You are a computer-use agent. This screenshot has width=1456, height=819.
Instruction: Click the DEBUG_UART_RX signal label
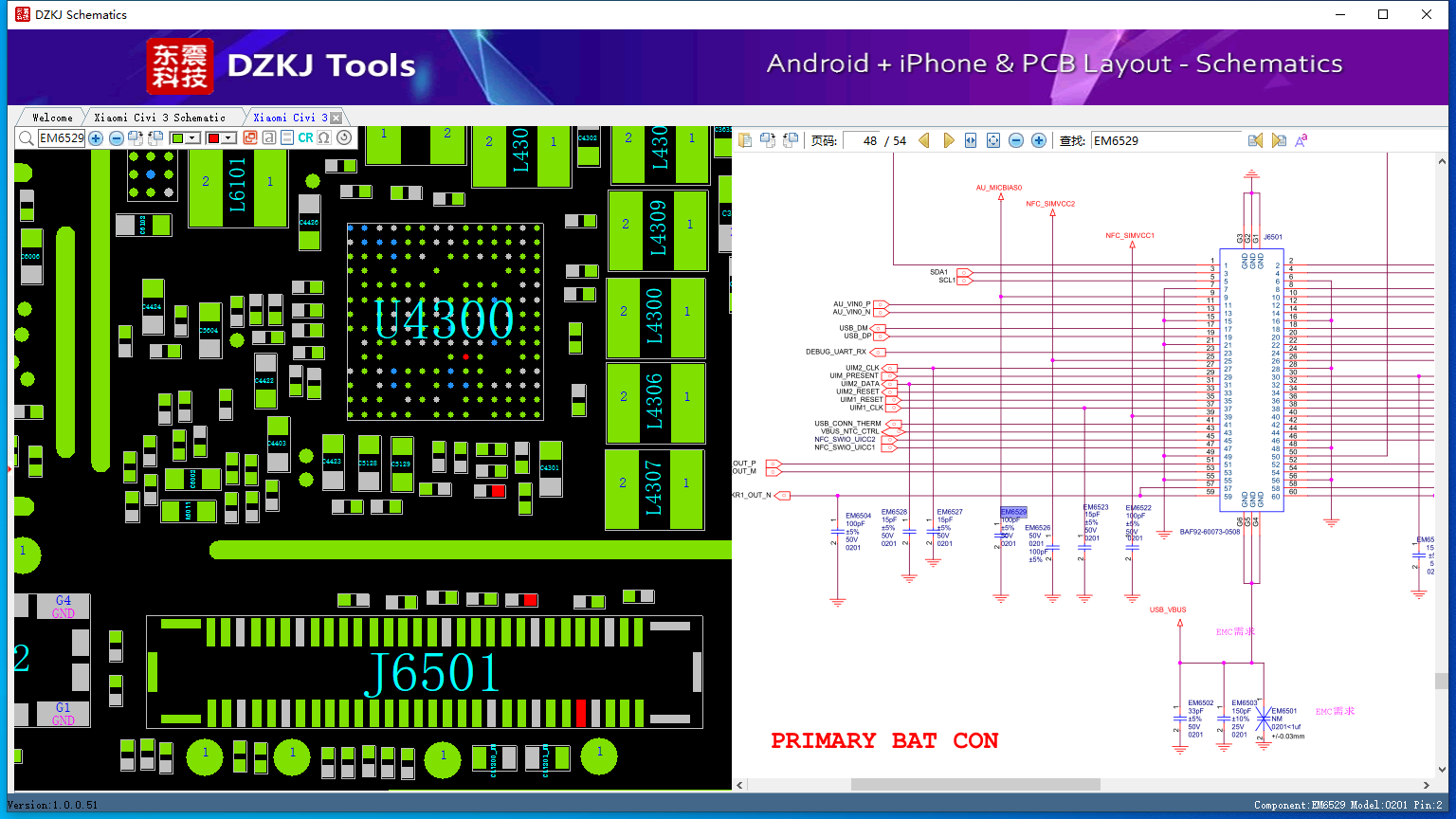(836, 352)
